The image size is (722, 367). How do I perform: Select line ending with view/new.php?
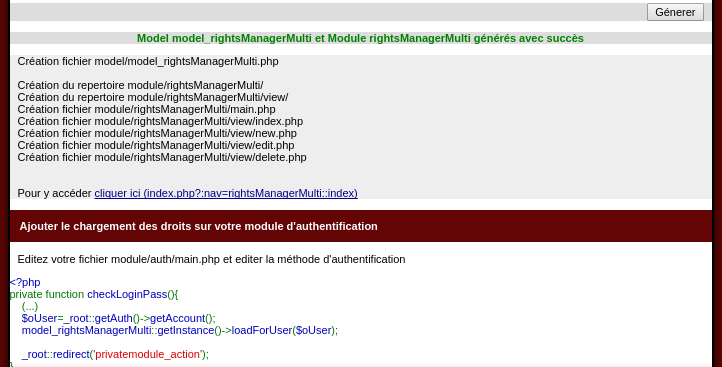157,133
